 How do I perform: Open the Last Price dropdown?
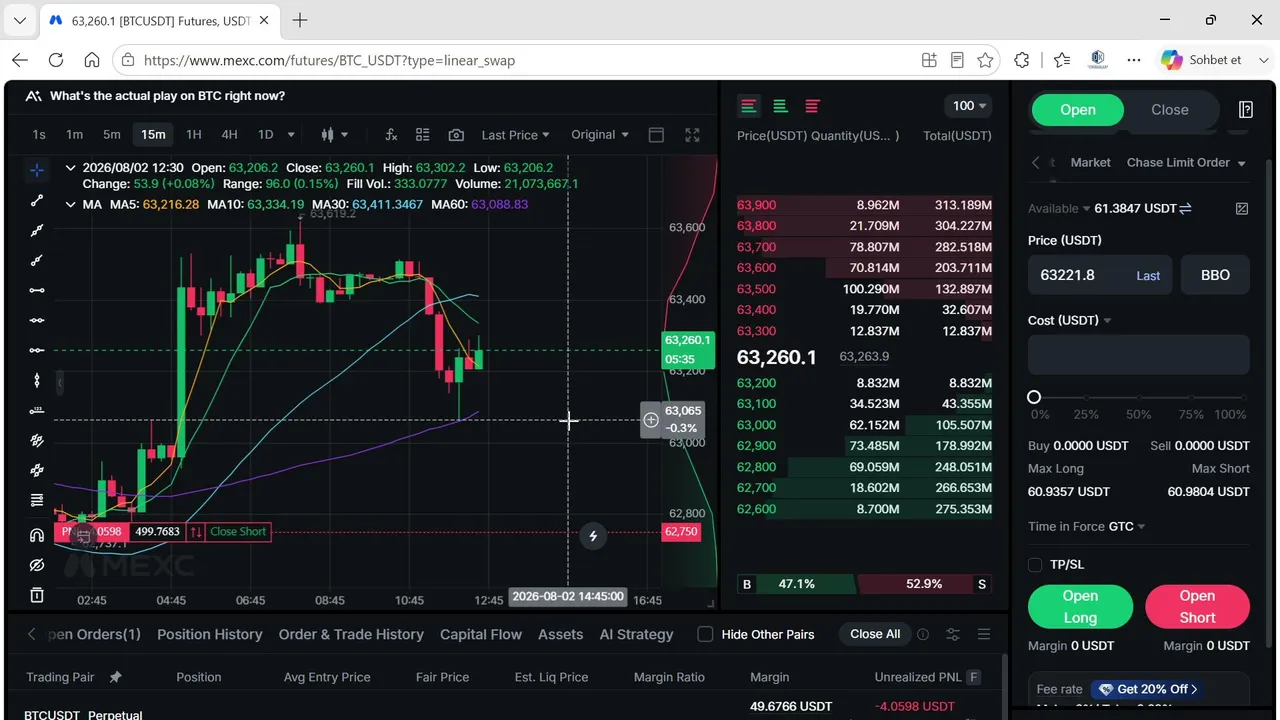(x=515, y=135)
